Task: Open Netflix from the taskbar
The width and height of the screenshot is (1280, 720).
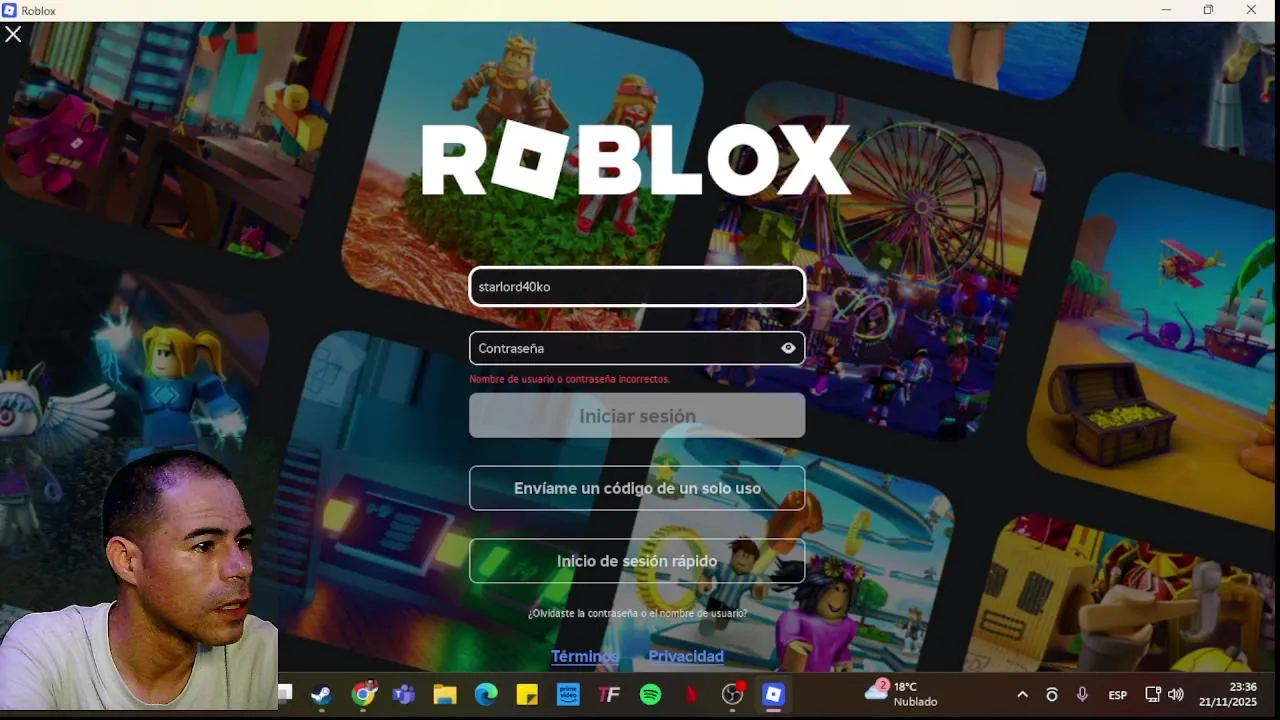Action: pos(691,694)
